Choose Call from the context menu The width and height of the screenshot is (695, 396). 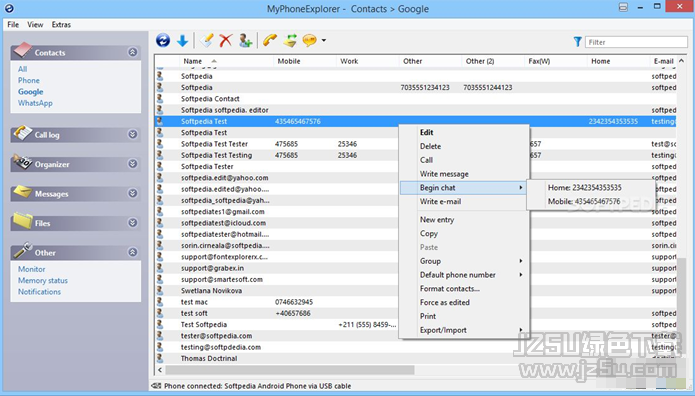464,160
